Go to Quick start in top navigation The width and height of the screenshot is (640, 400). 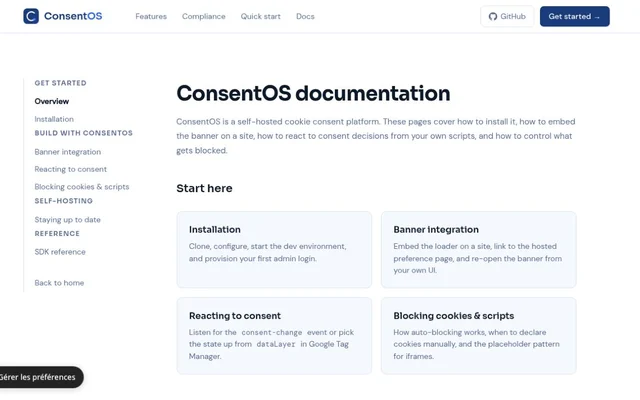(260, 16)
